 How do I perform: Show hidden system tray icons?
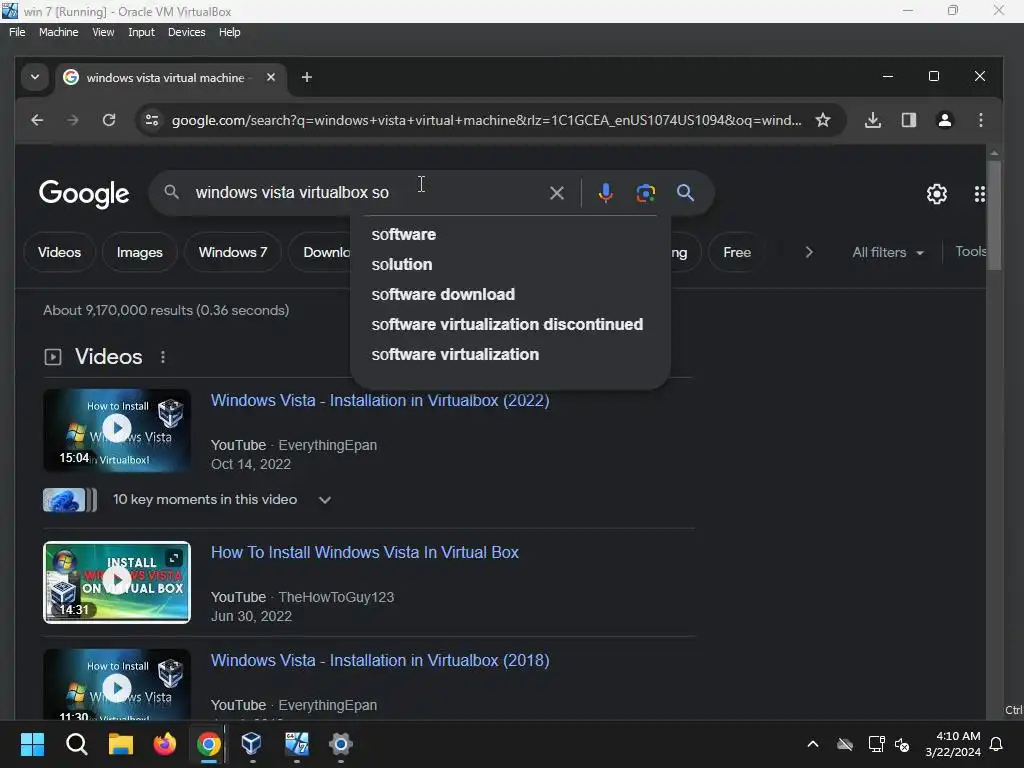[812, 744]
